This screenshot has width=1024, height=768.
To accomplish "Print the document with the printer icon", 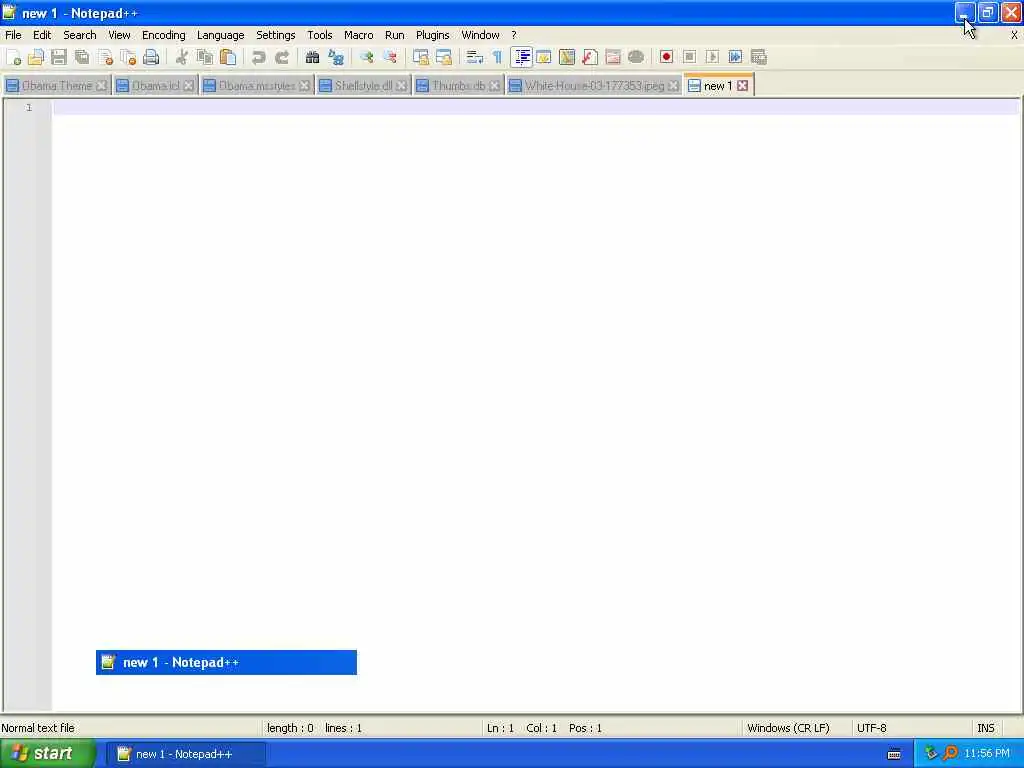I will point(152,57).
